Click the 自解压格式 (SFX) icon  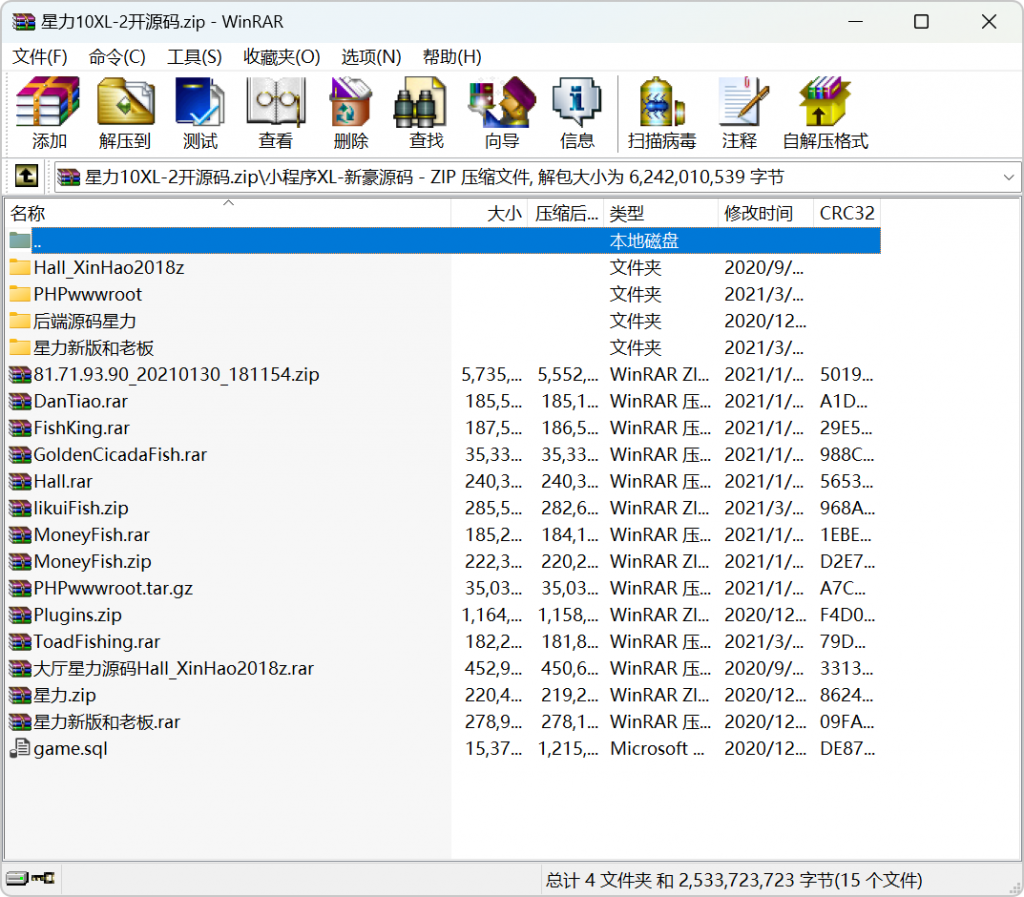[825, 112]
